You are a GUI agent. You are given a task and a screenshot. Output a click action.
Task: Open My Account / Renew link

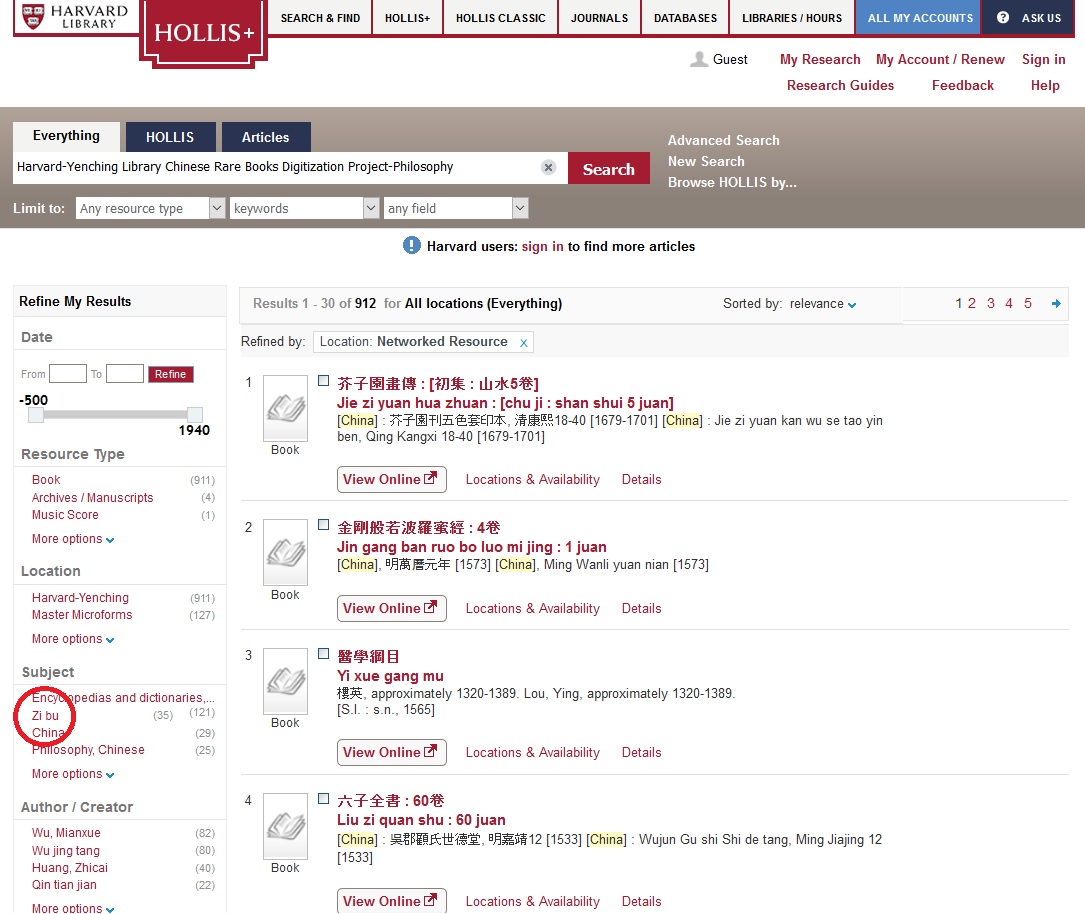click(940, 60)
